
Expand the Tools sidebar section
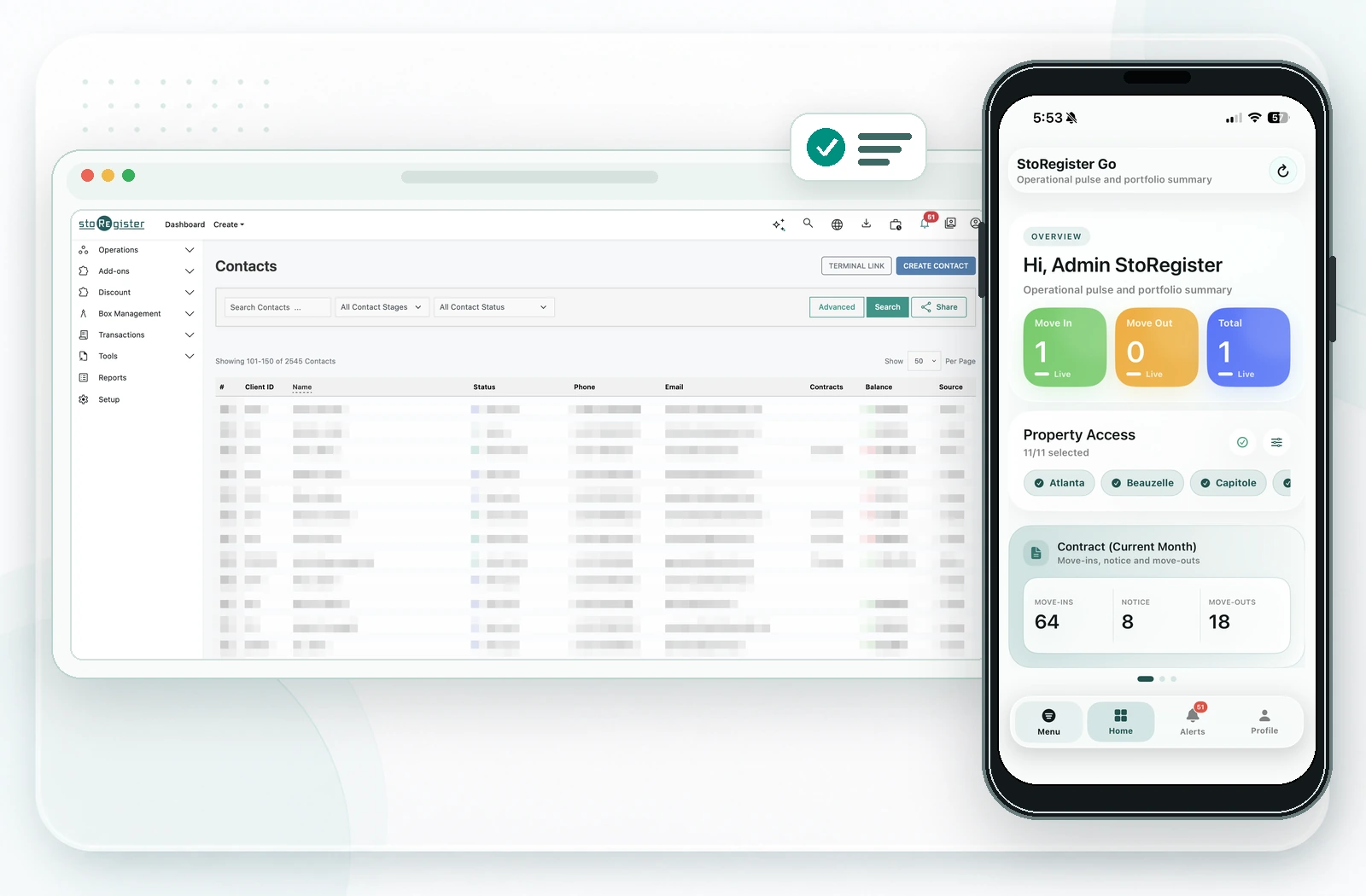pos(137,357)
